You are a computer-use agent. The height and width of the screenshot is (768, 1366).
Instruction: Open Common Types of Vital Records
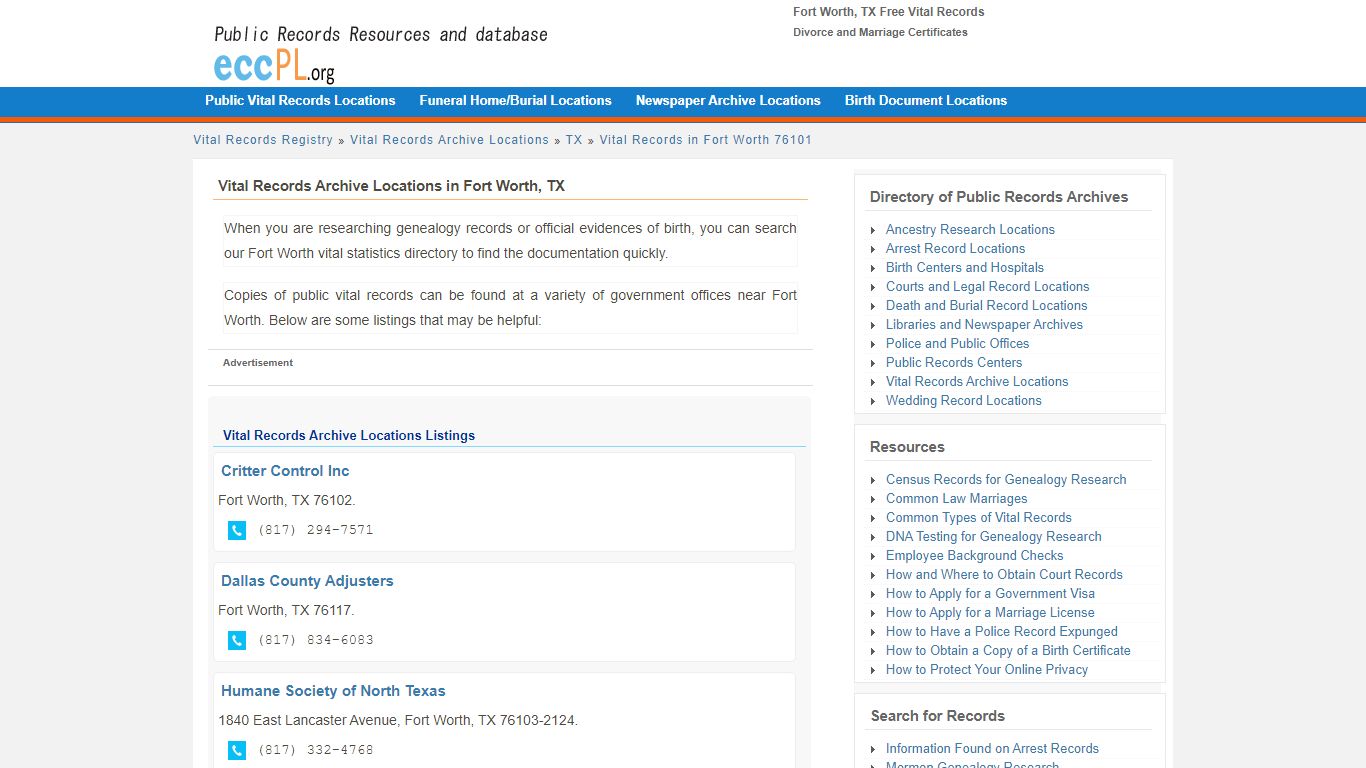click(x=978, y=517)
